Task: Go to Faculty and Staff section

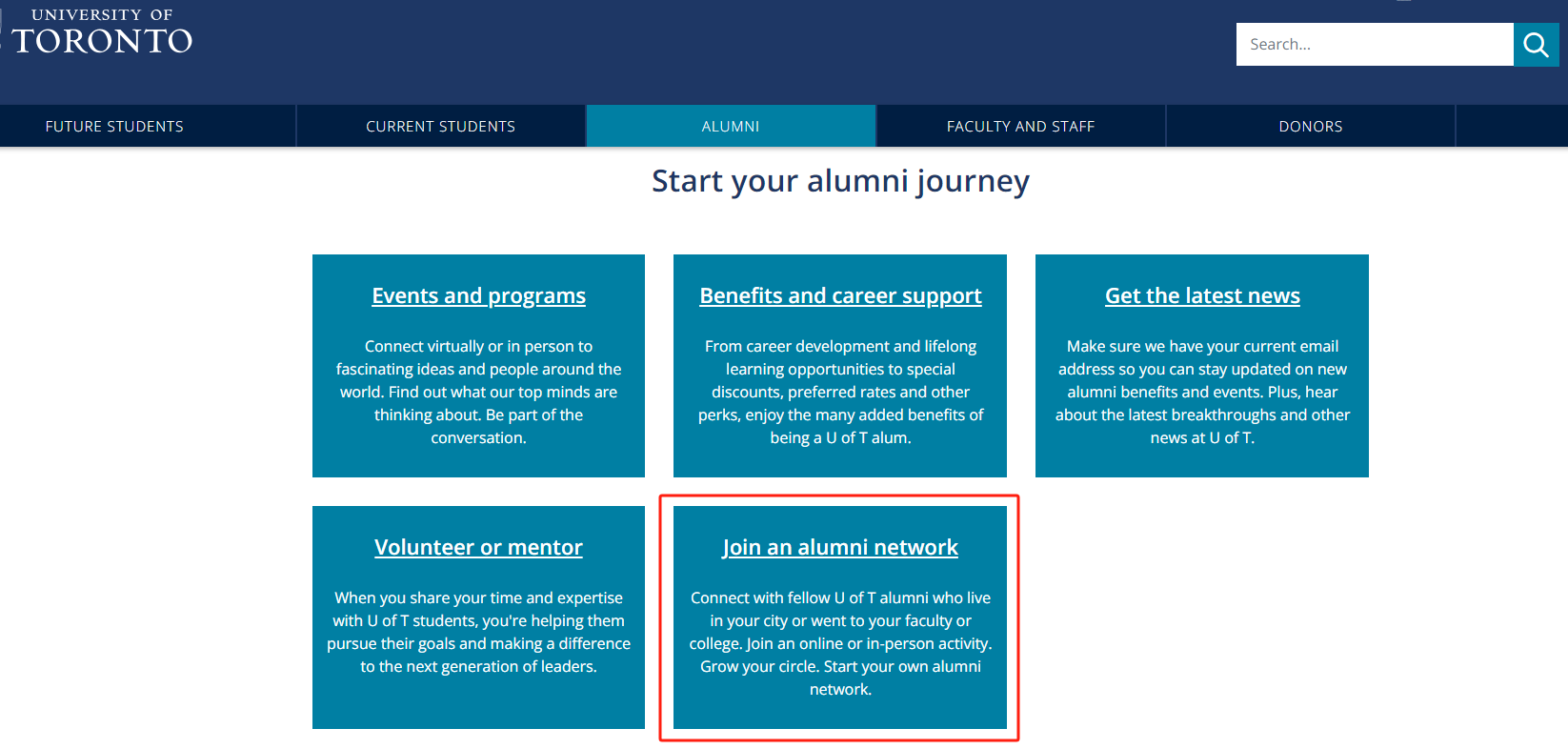Action: (1020, 126)
